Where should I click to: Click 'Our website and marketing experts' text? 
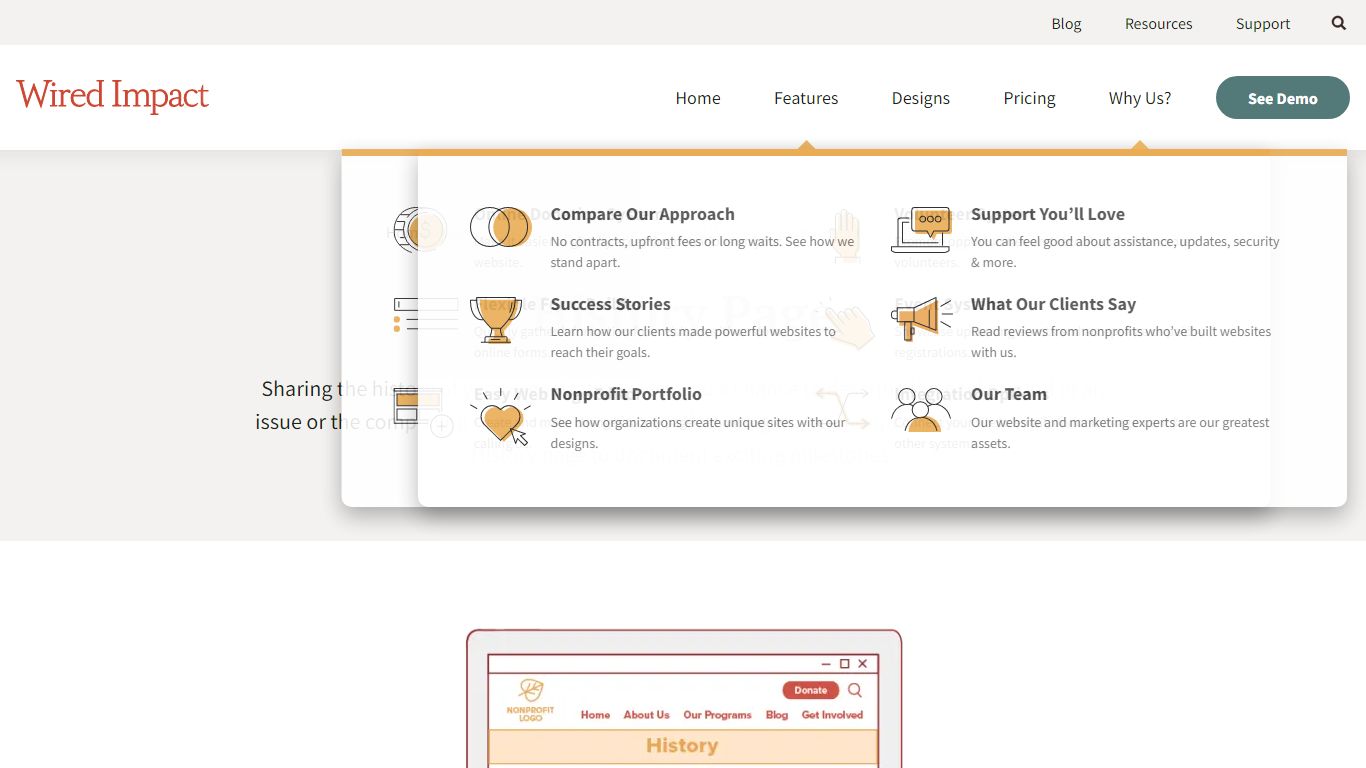[1120, 433]
